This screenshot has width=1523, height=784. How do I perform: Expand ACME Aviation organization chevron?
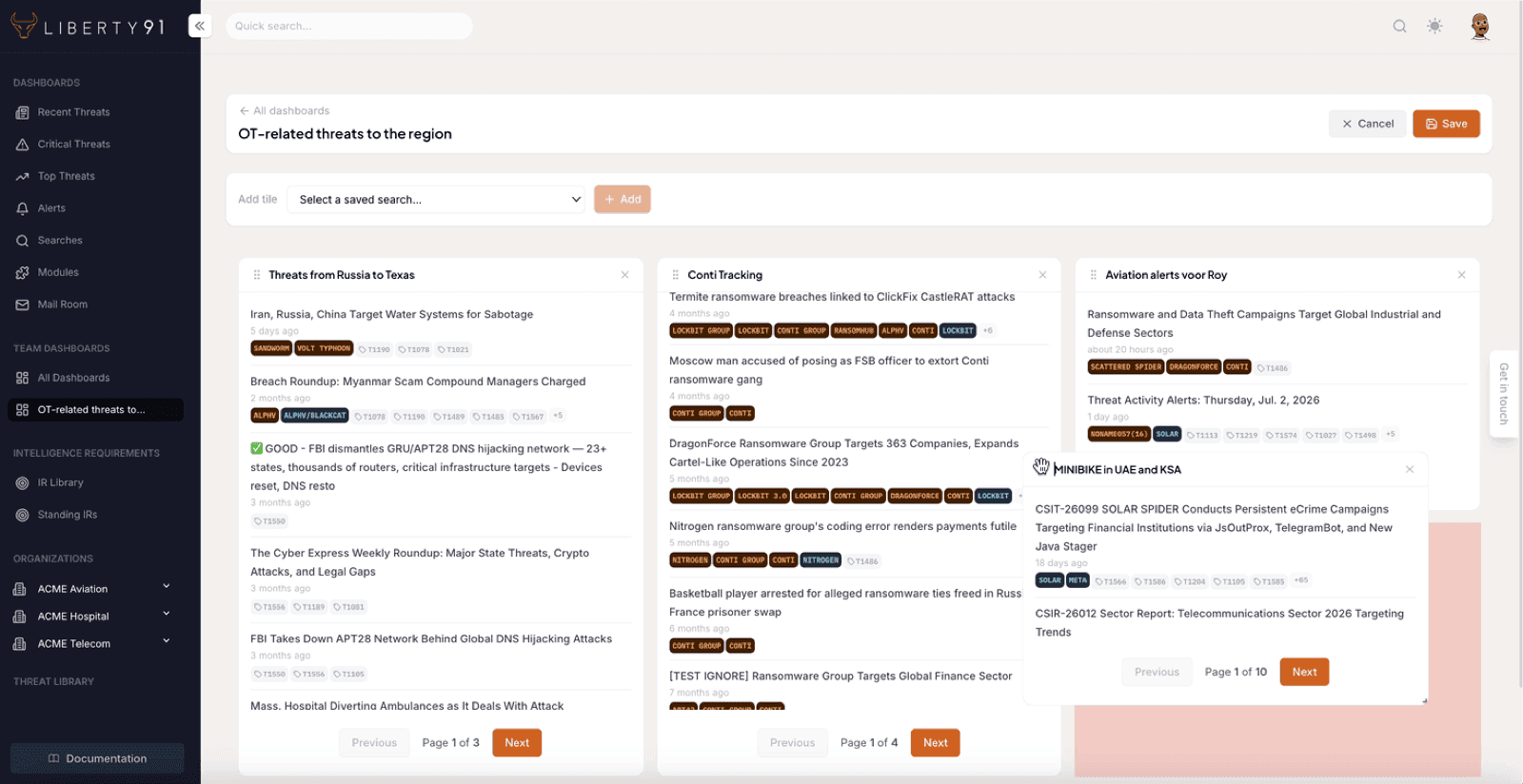point(167,586)
